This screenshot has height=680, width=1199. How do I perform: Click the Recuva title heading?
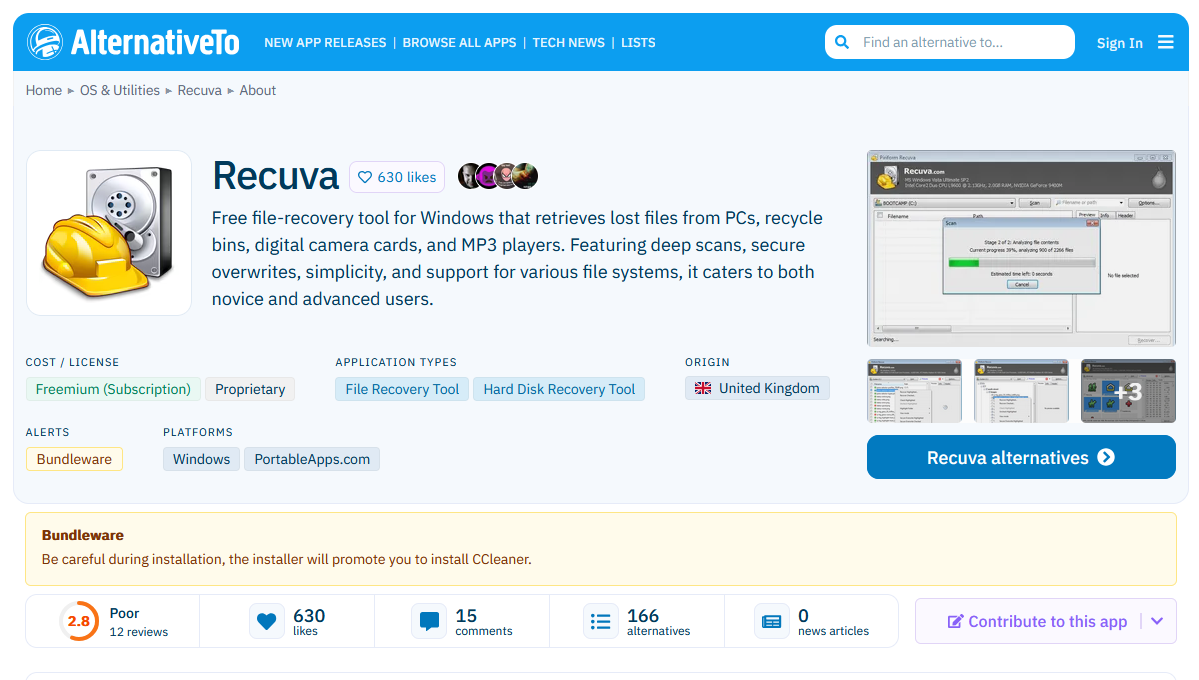point(275,176)
